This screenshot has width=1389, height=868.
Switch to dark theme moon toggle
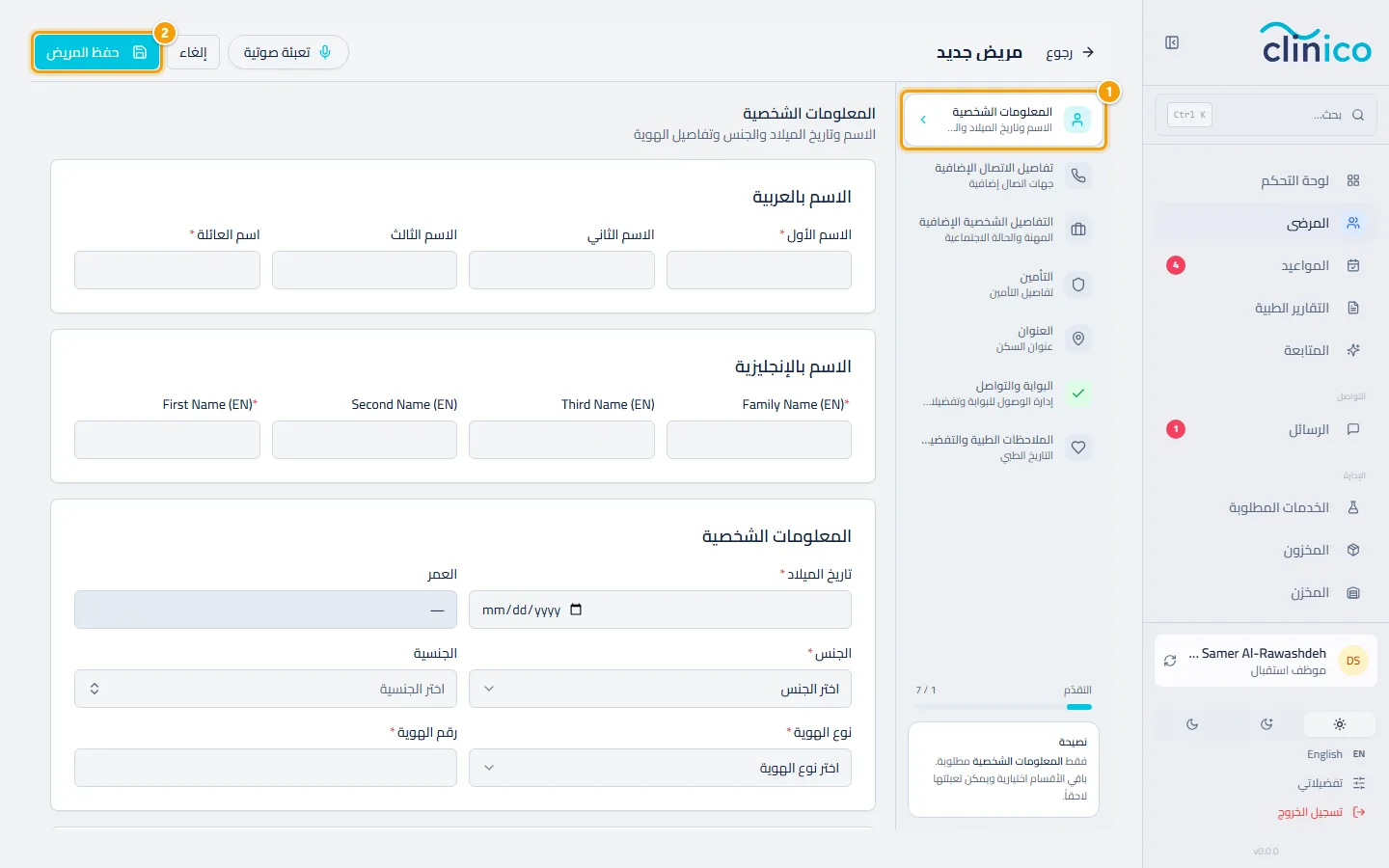tap(1192, 724)
